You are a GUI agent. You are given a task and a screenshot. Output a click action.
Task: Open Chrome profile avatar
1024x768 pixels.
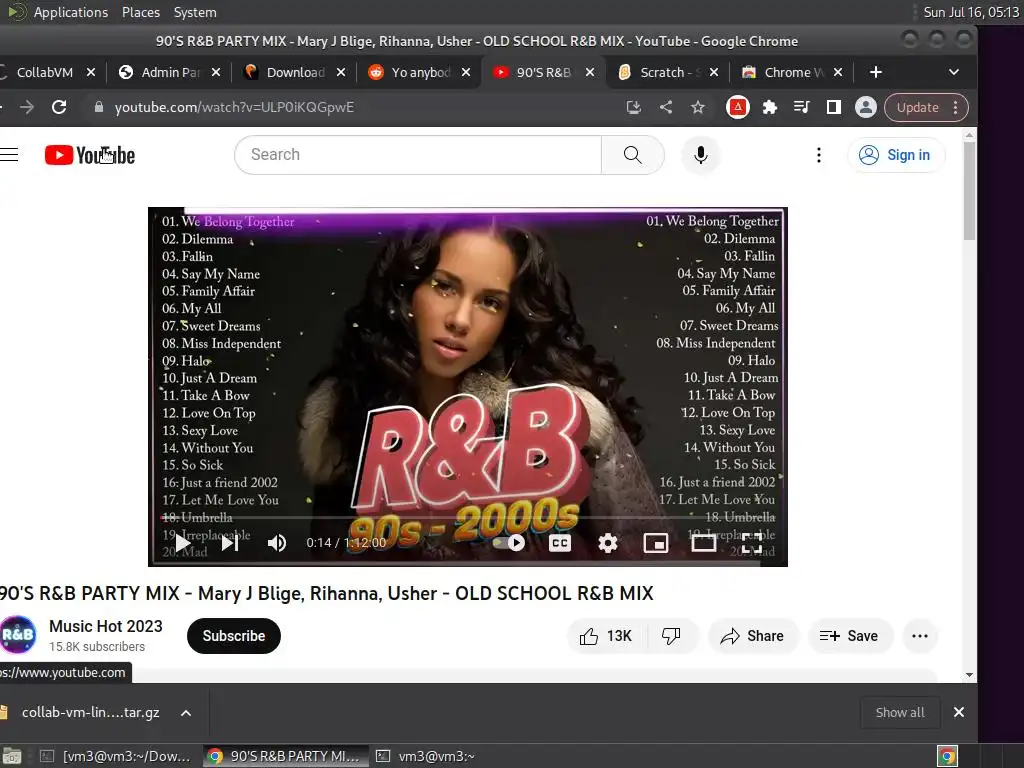(x=865, y=107)
